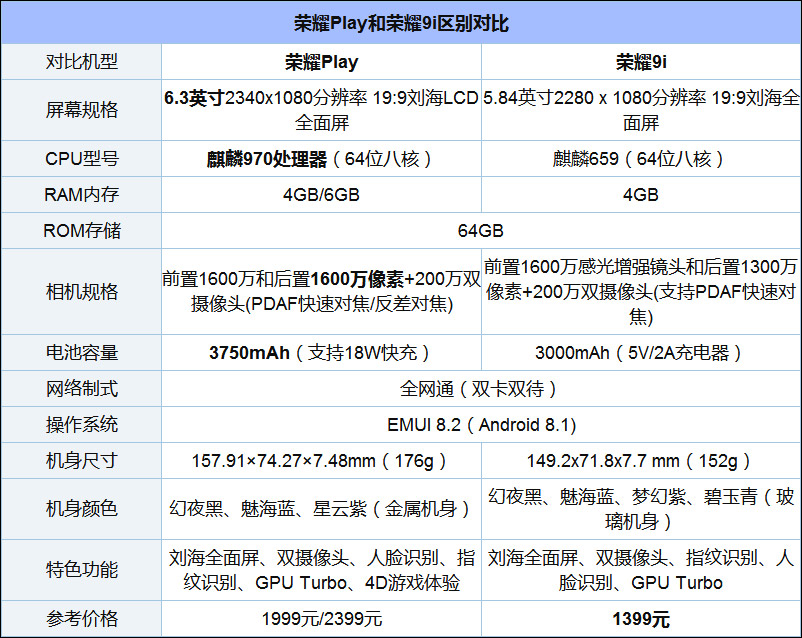The height and width of the screenshot is (638, 802).
Task: Select the 相机规格 row label
Action: point(81,292)
